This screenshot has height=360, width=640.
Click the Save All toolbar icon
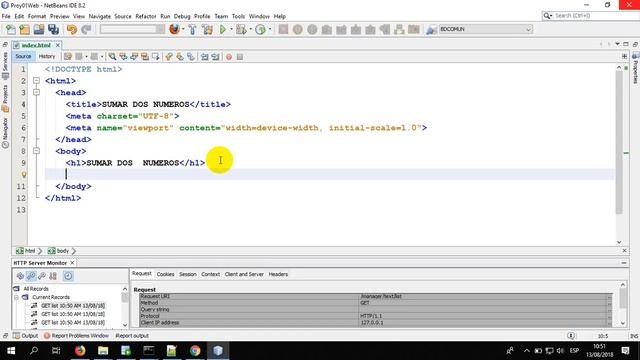coord(53,29)
